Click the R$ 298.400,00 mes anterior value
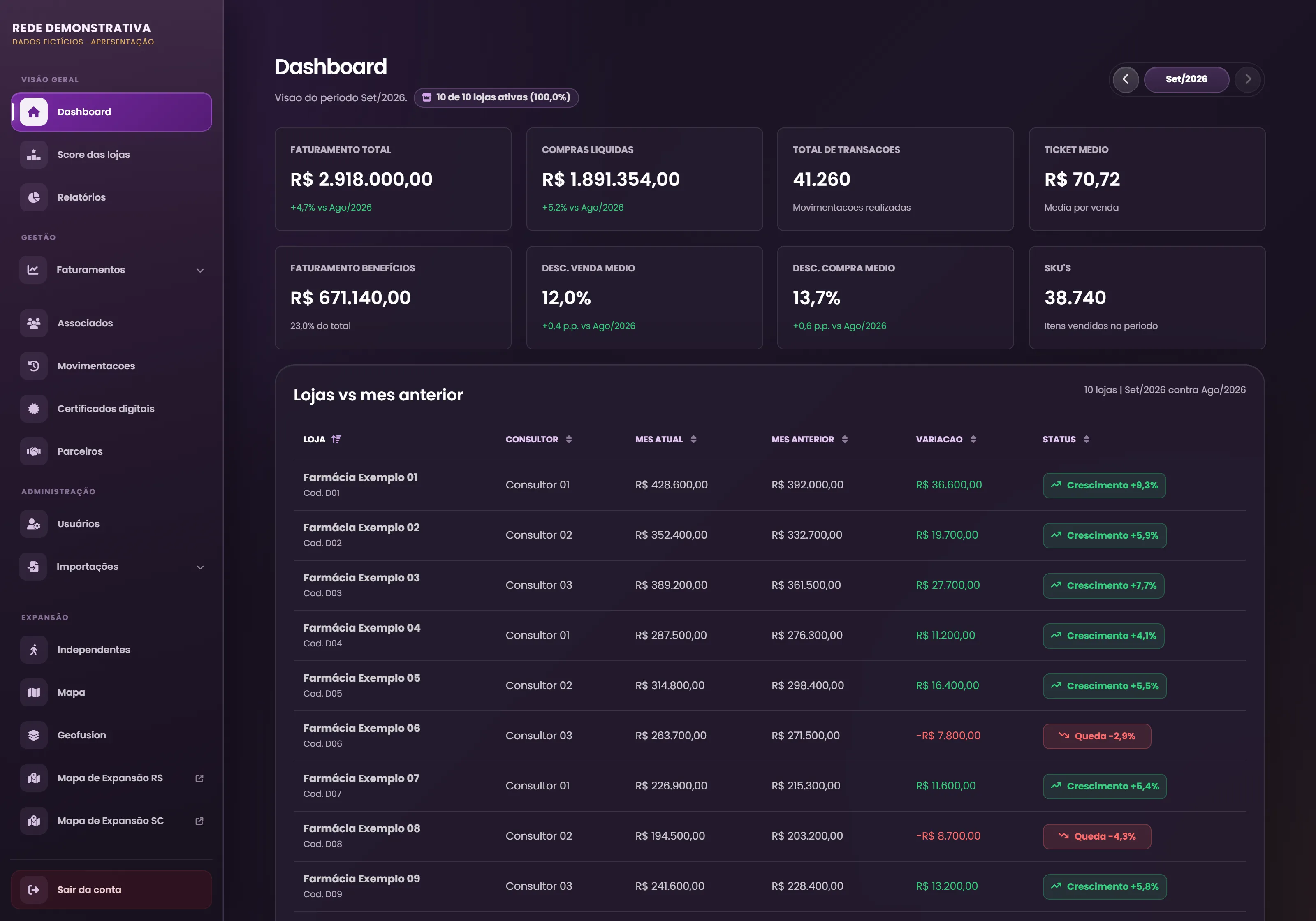 pos(808,685)
